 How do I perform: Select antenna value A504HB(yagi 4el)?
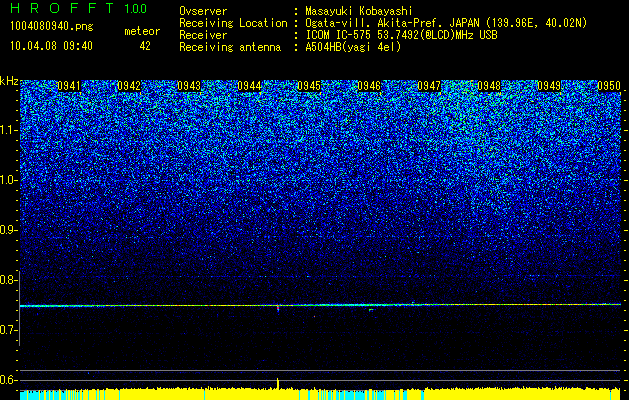click(x=353, y=47)
